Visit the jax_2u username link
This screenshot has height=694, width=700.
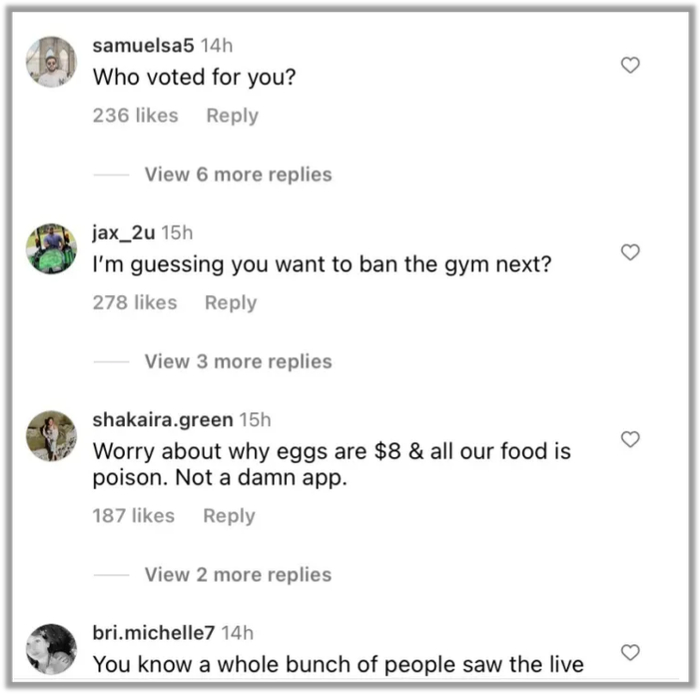(x=124, y=232)
